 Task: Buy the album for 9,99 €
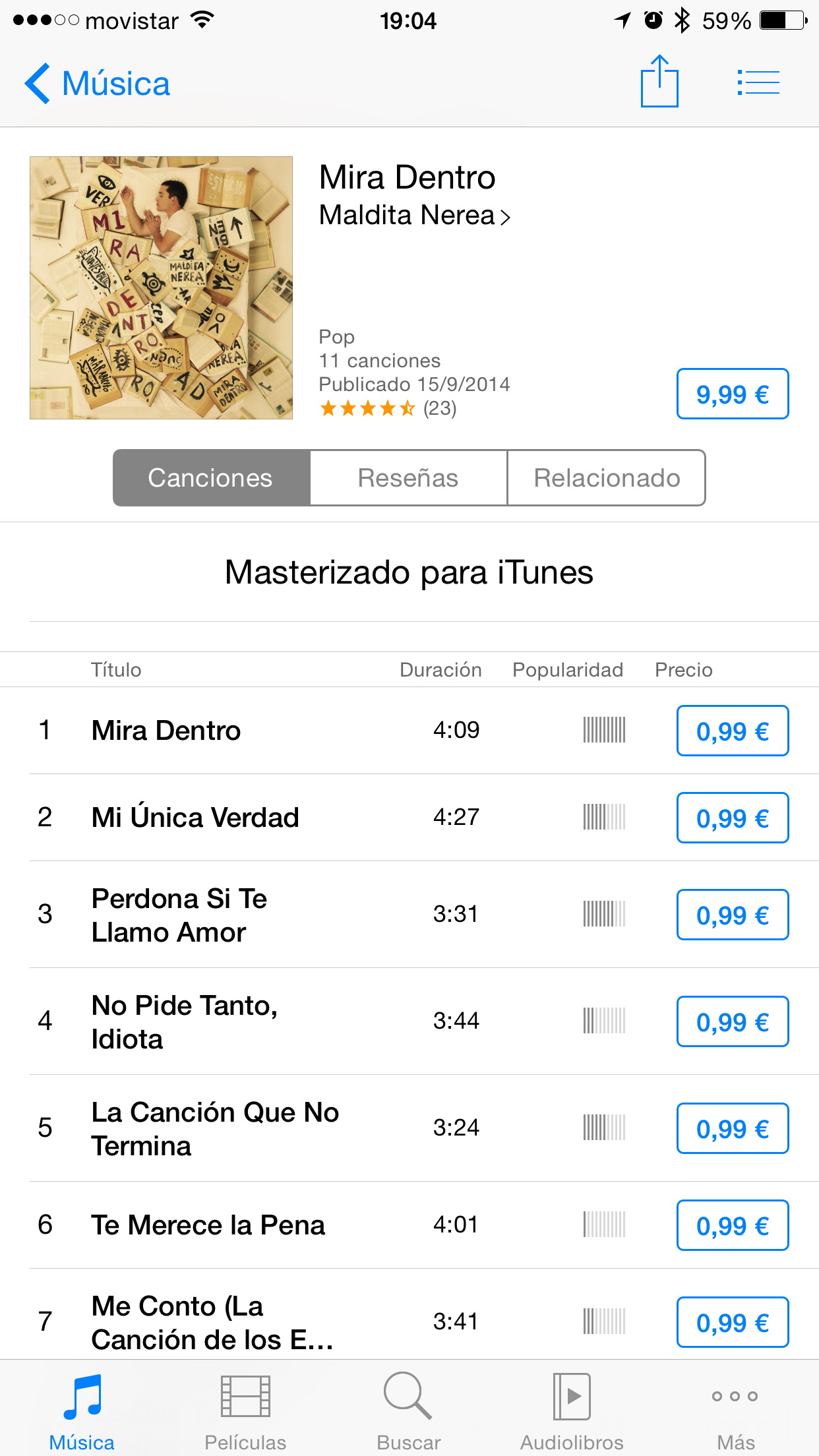[733, 394]
